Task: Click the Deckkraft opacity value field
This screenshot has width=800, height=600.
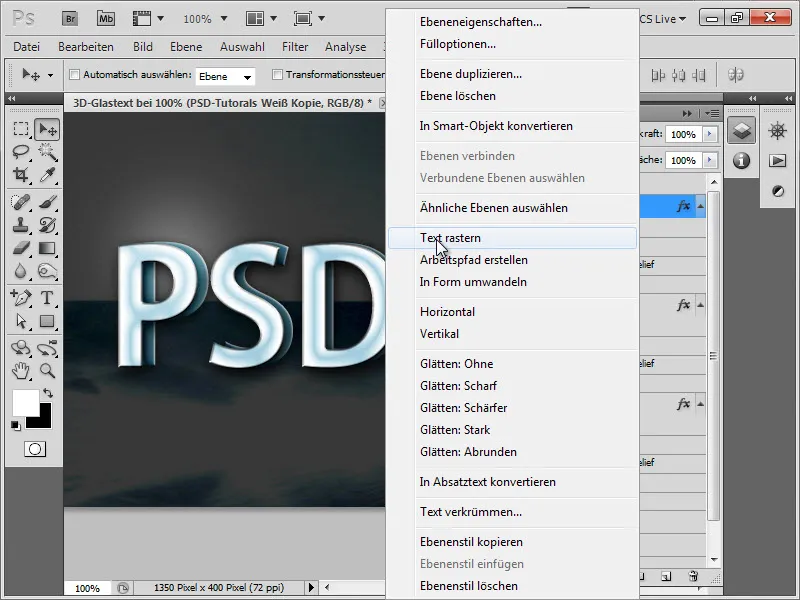Action: (x=684, y=134)
